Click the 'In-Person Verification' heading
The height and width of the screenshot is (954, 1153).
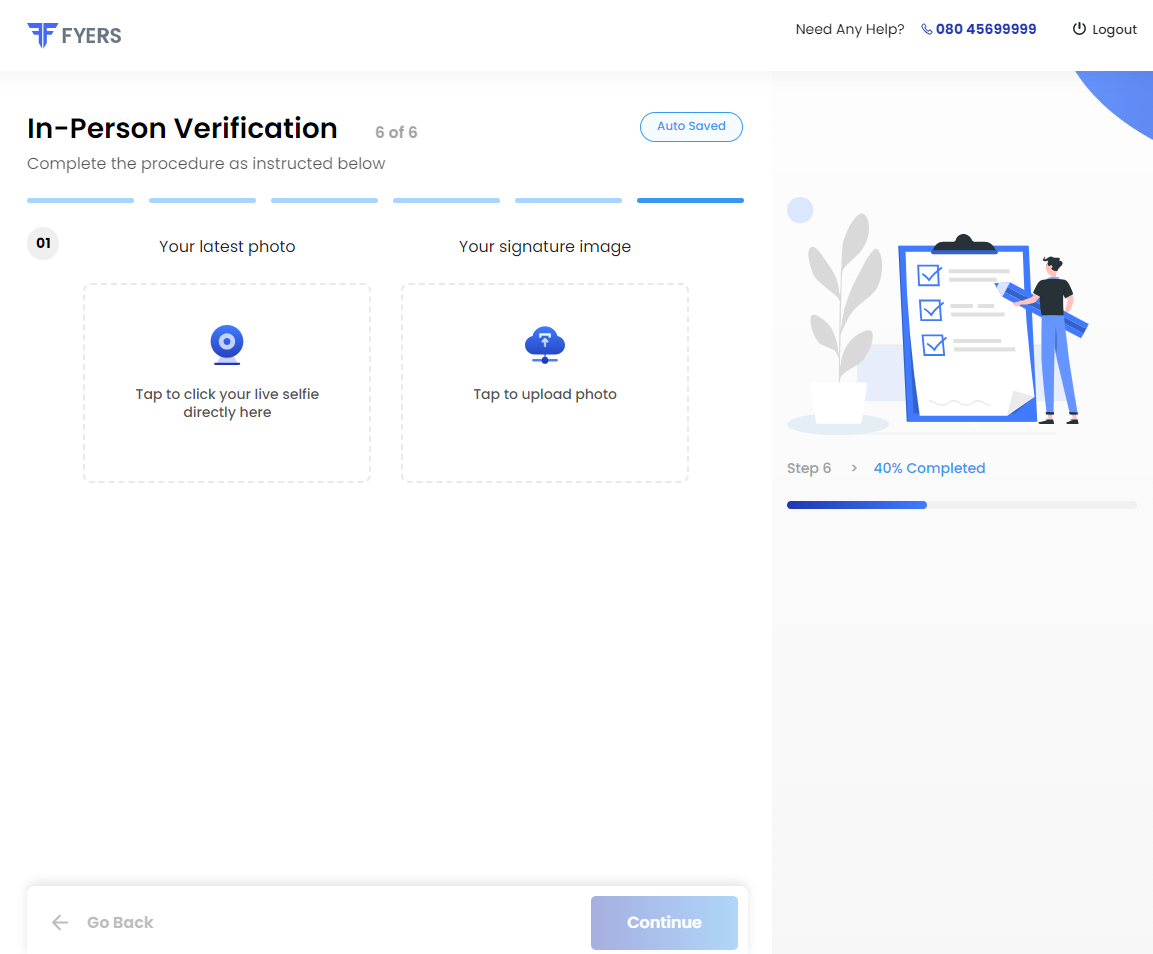point(182,129)
